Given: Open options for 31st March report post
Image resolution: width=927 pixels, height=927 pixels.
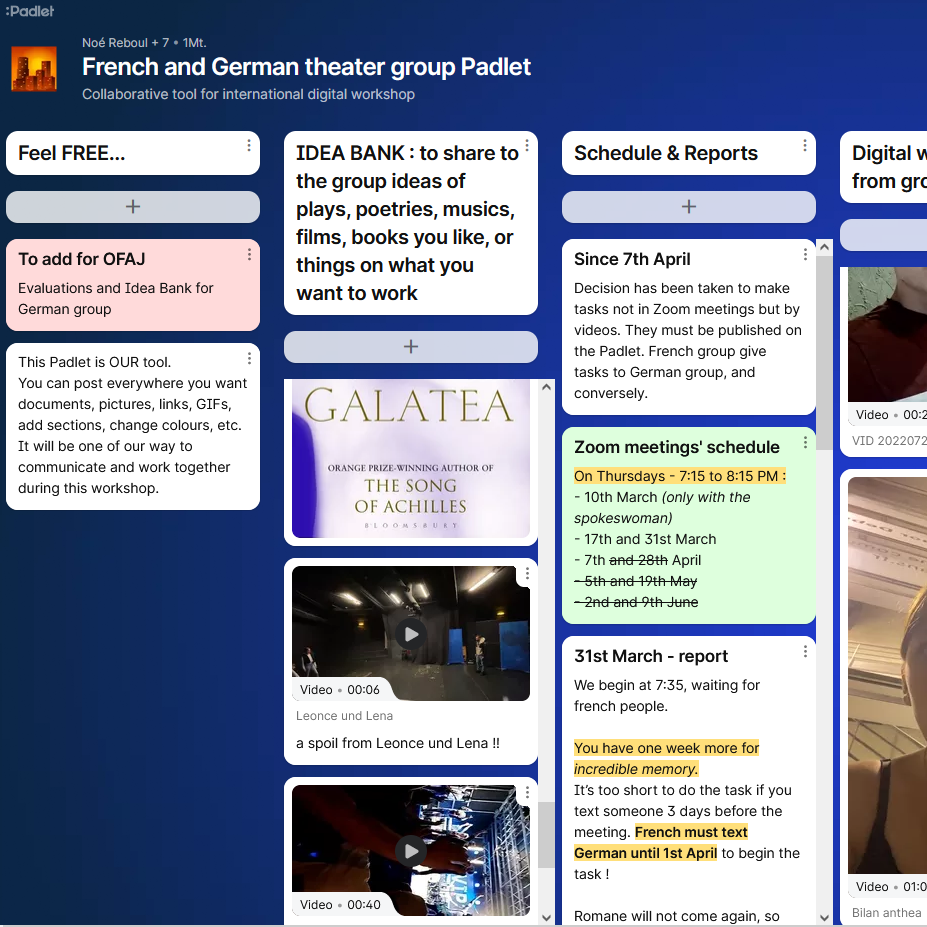Looking at the screenshot, I should [x=805, y=651].
